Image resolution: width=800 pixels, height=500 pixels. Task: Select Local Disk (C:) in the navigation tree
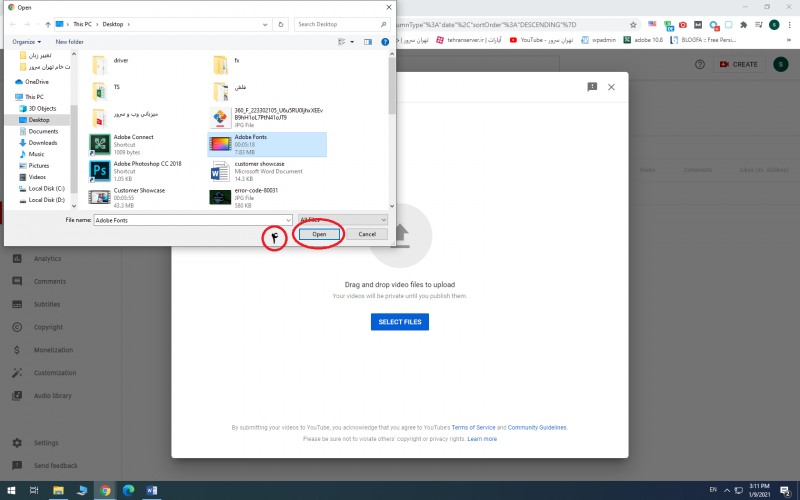point(46,188)
